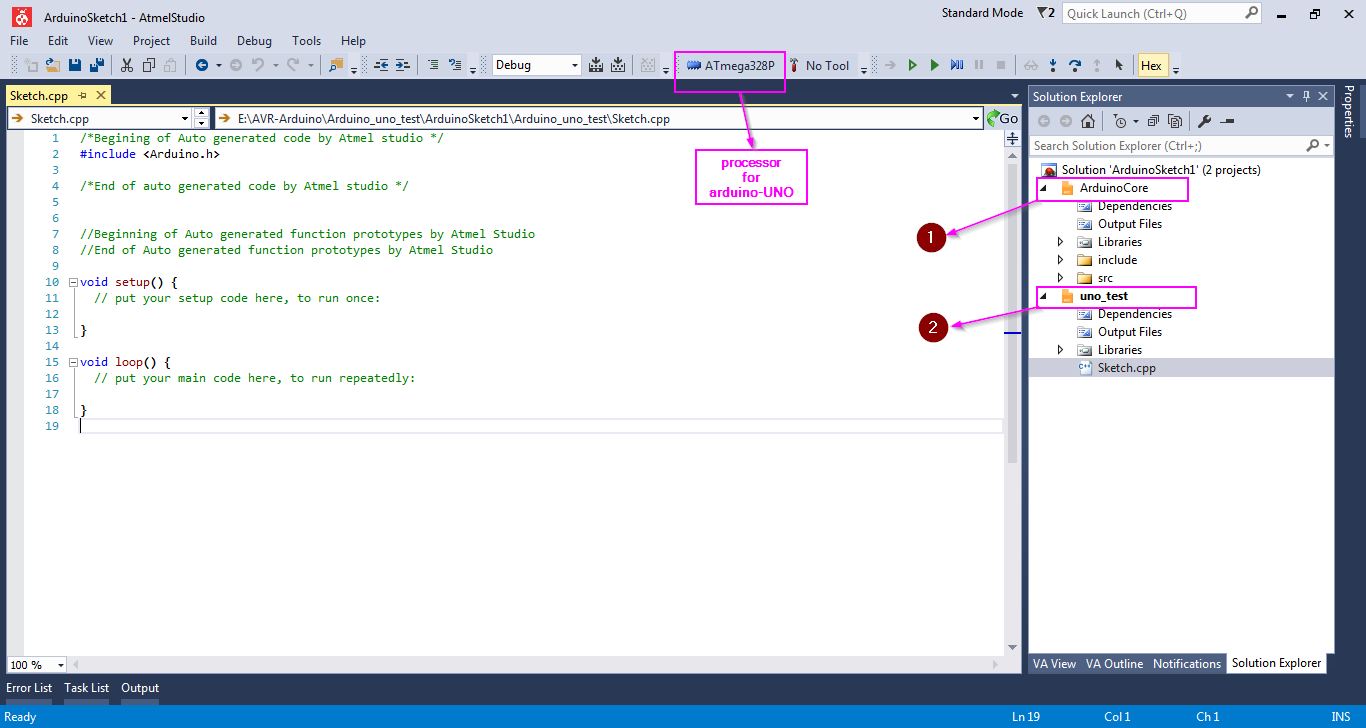Click the Home icon in Solution Explorer
The height and width of the screenshot is (728, 1366).
point(1088,121)
